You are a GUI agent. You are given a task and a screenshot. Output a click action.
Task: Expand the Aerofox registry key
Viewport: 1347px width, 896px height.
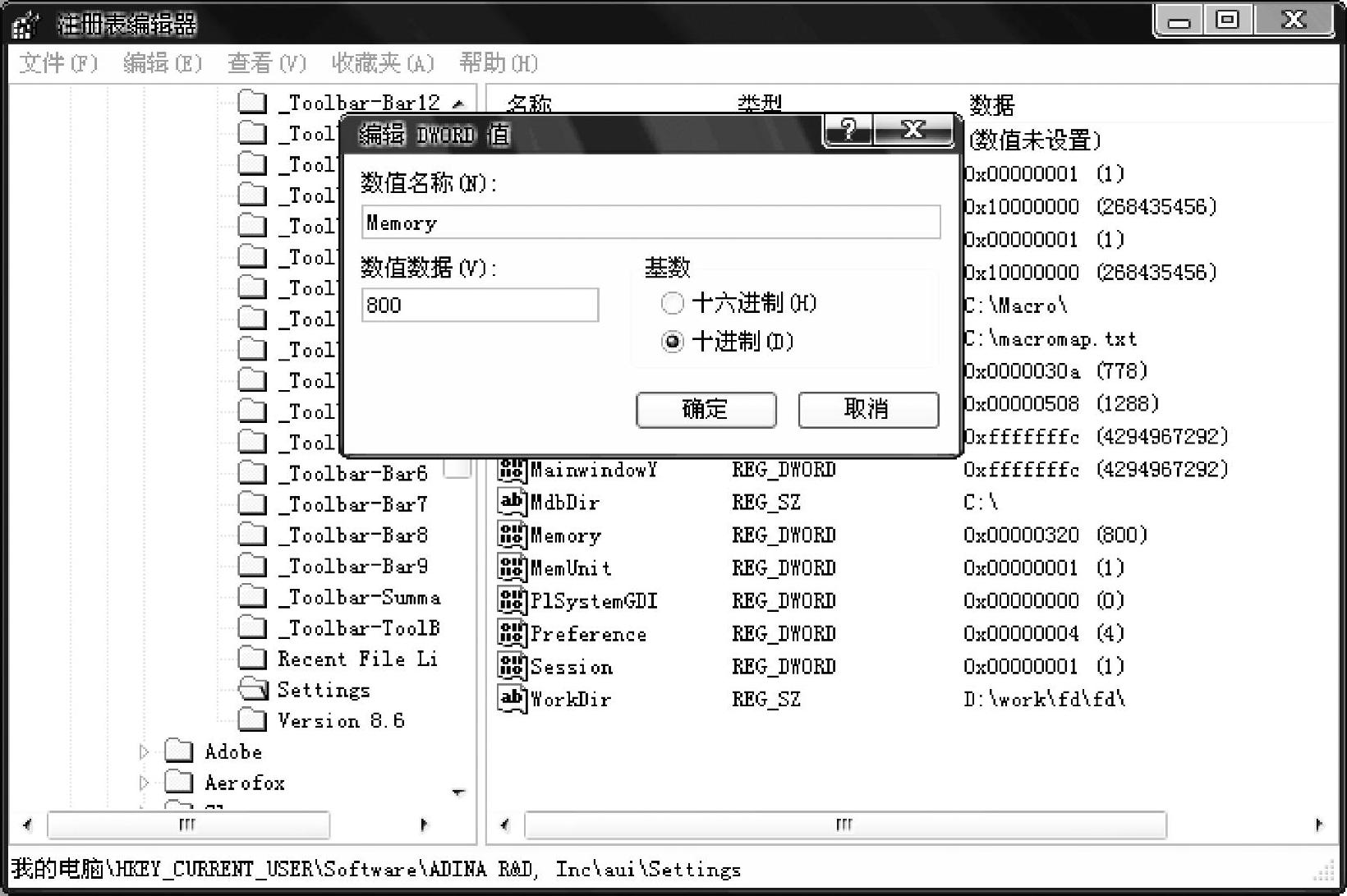(x=145, y=783)
